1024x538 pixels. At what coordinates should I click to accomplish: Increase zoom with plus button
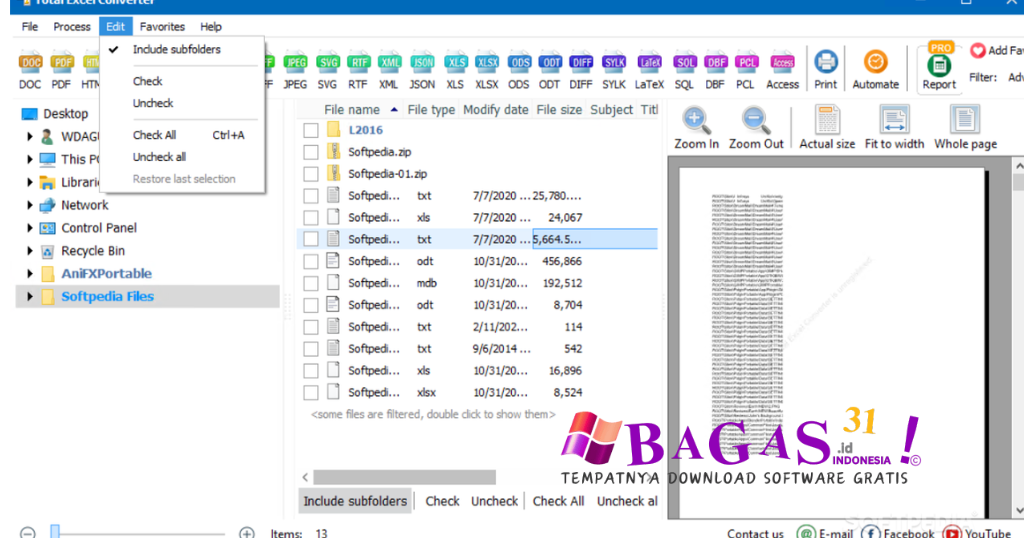[247, 533]
